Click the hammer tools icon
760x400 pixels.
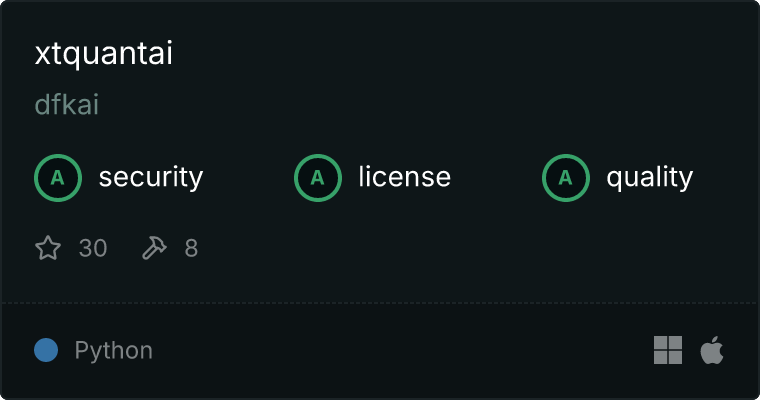pyautogui.click(x=154, y=248)
